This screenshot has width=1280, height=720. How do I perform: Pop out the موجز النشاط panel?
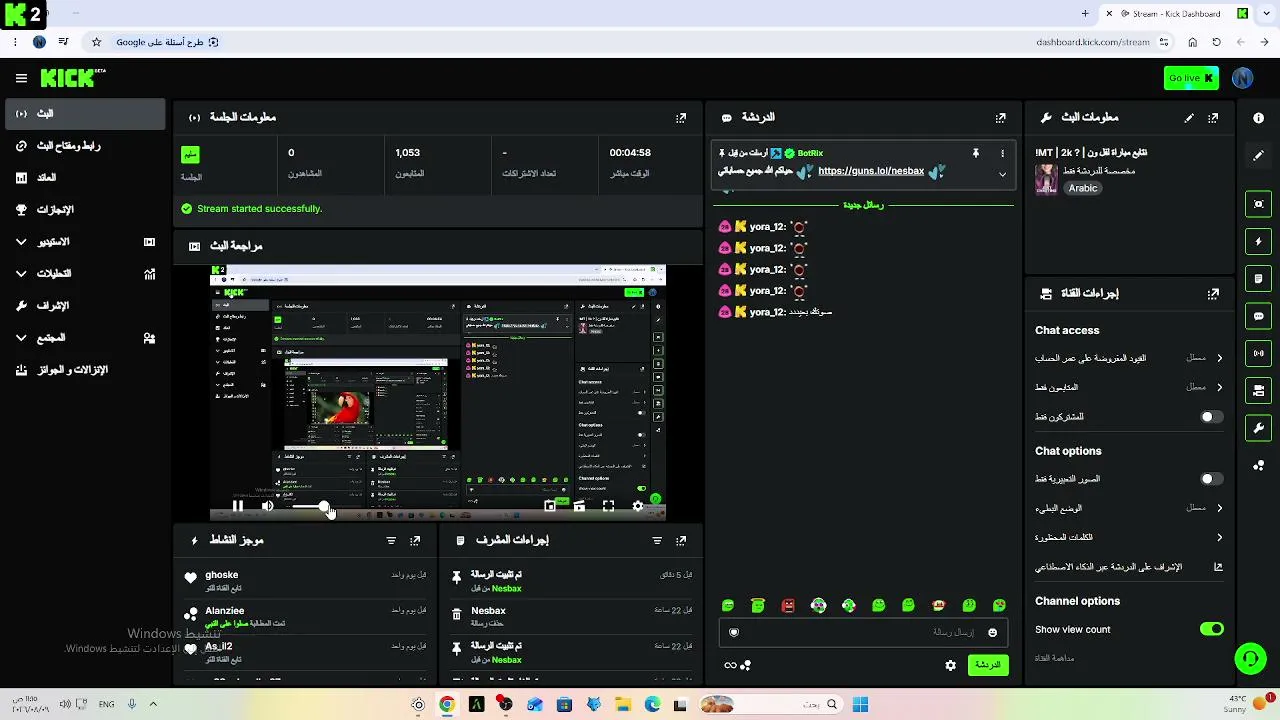[415, 540]
